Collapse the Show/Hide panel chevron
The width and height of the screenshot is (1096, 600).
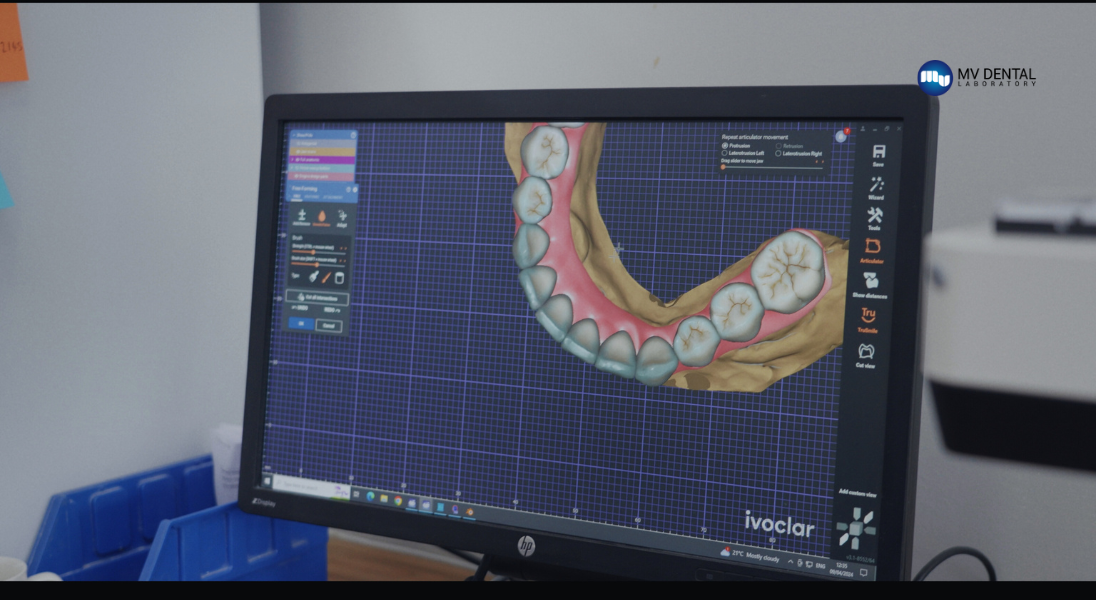pos(293,135)
